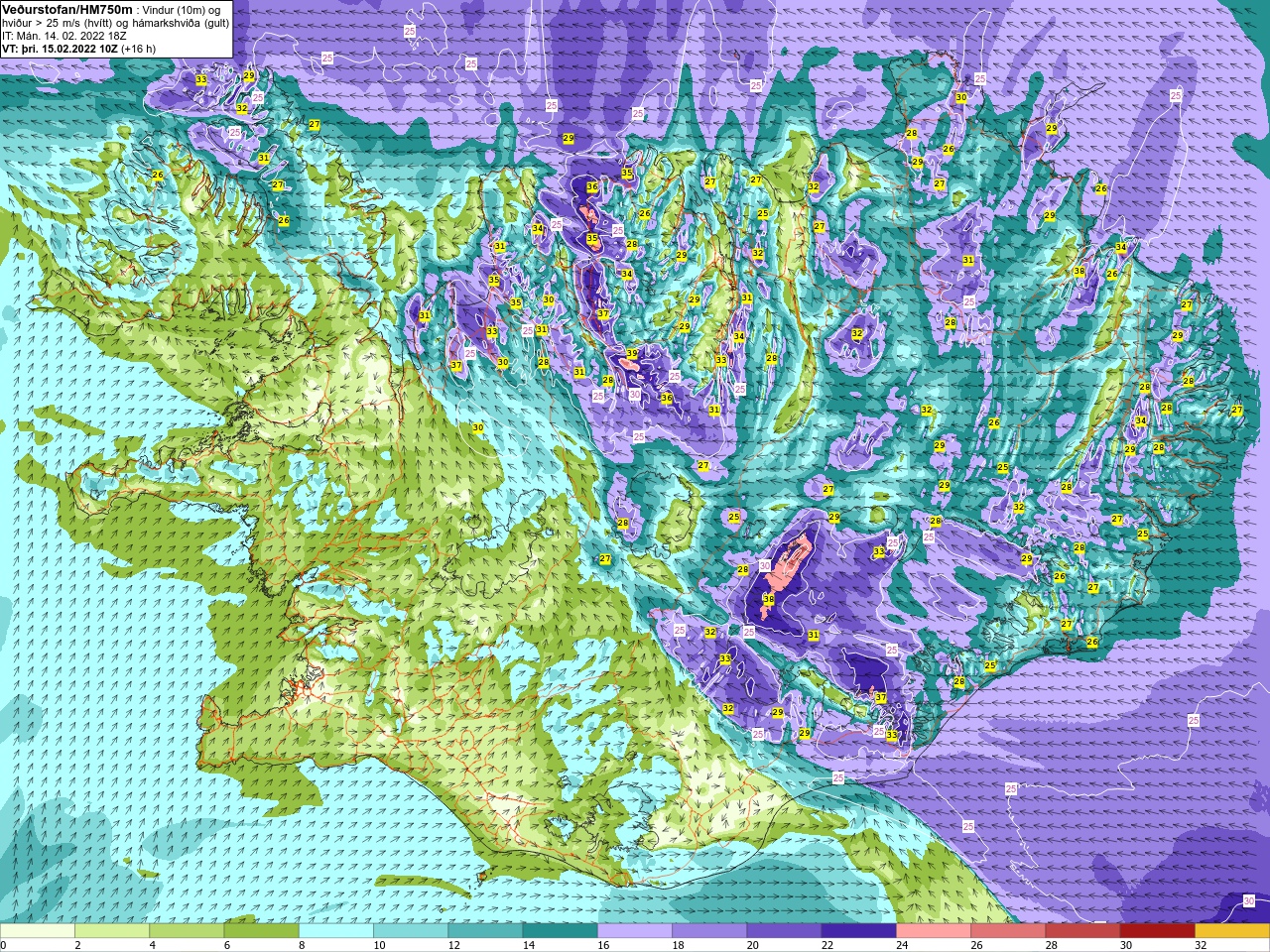Click the legend scale number 10

tap(379, 945)
